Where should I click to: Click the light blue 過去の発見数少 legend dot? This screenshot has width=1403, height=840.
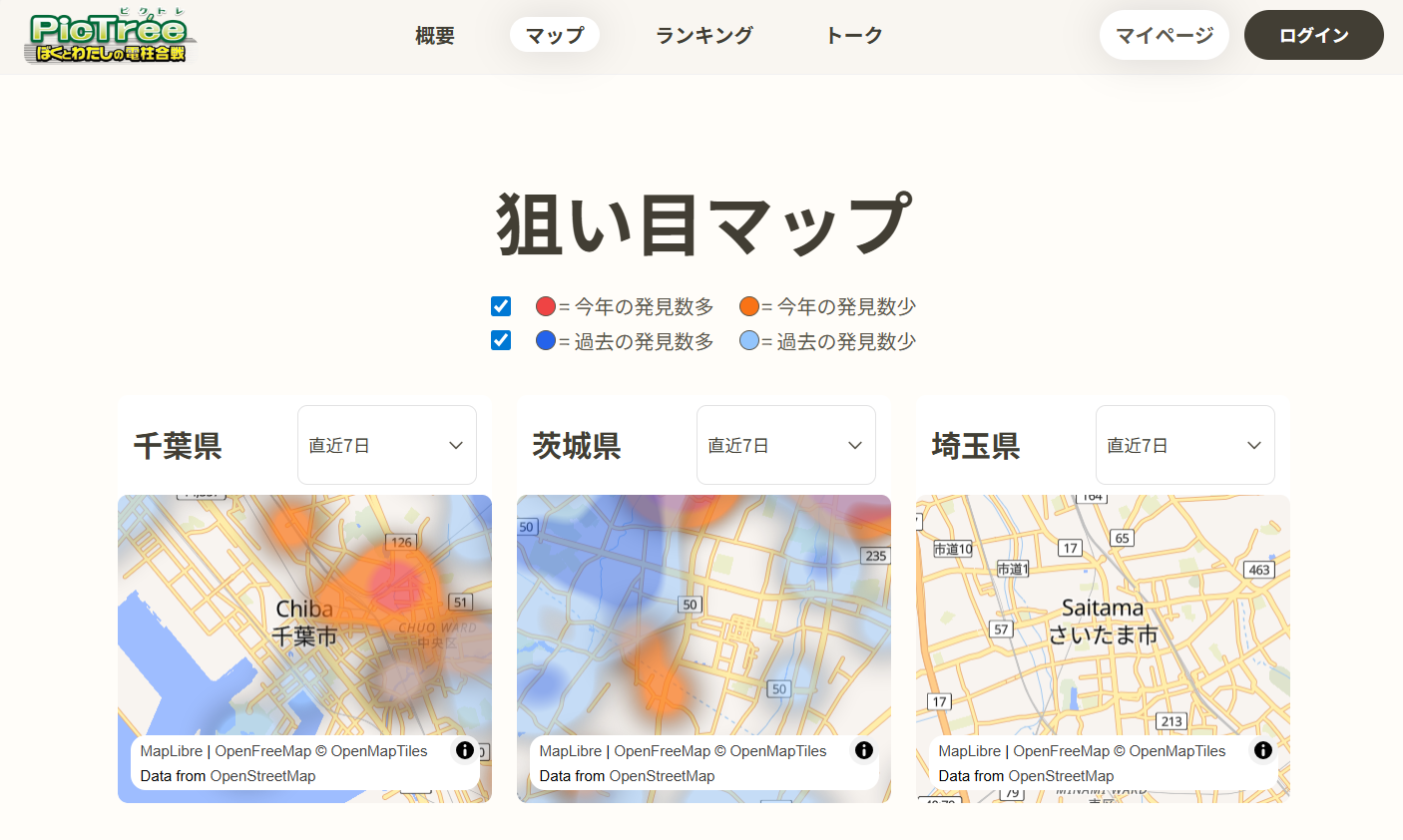click(x=749, y=341)
